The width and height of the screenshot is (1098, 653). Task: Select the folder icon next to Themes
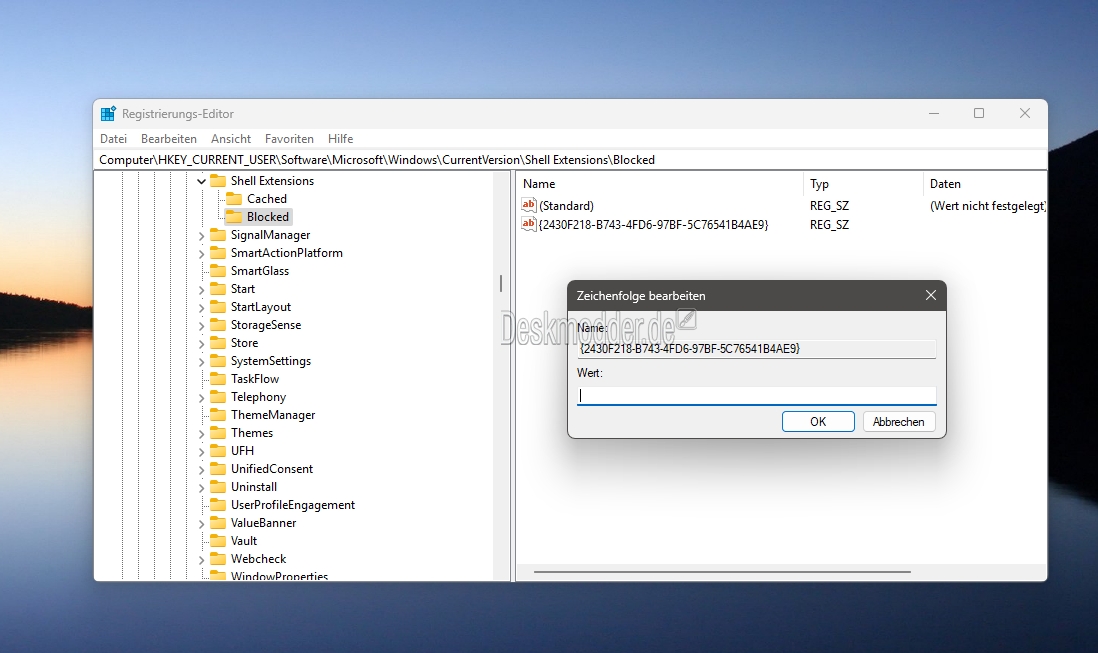click(x=218, y=433)
